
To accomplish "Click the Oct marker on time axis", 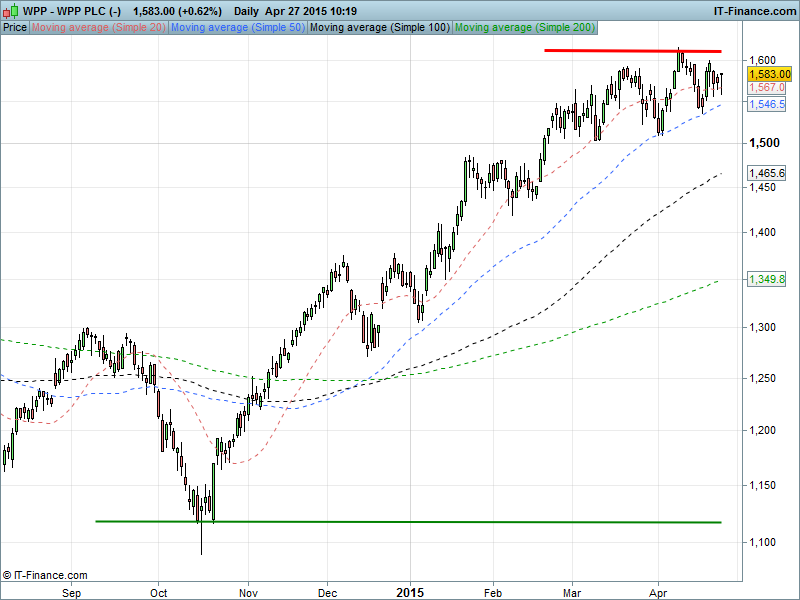I will (x=157, y=592).
